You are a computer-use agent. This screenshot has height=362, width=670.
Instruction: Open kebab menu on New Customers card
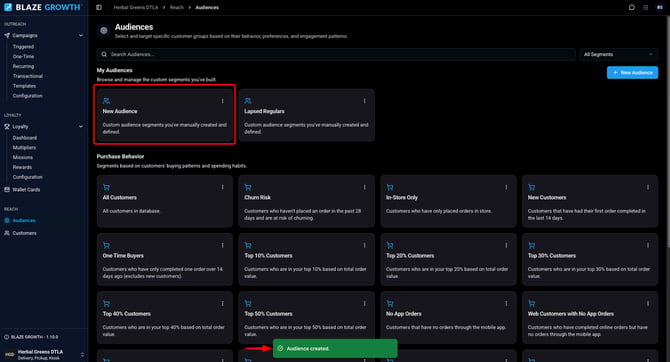(x=648, y=187)
